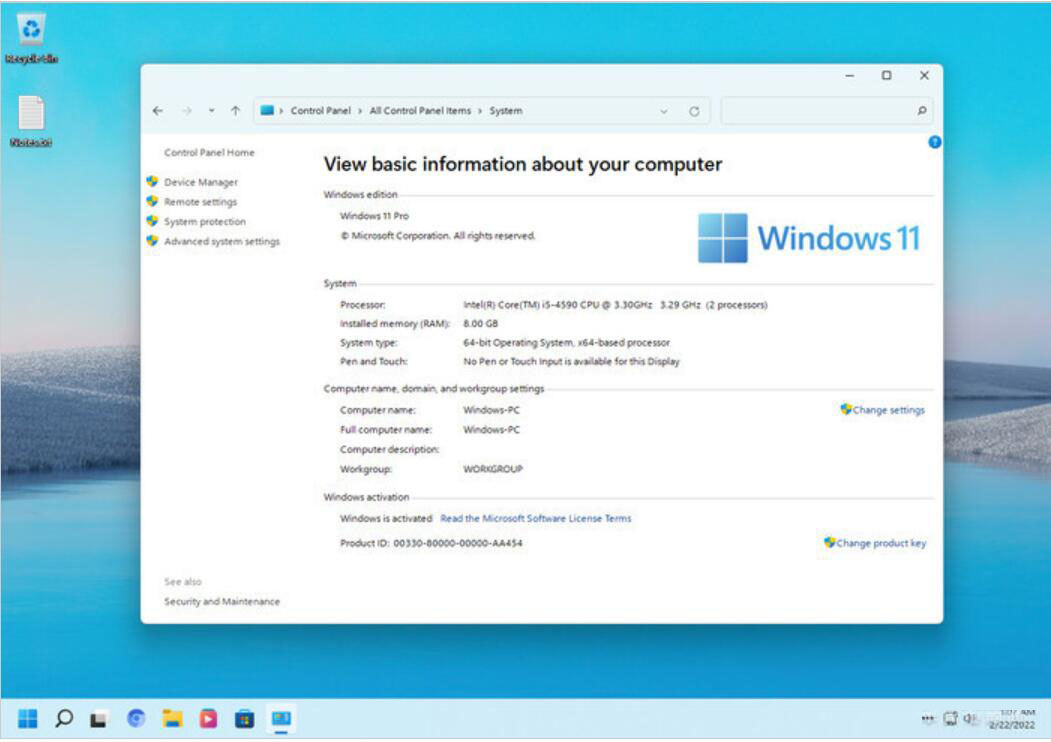This screenshot has width=1051, height=742.
Task: Open File Explorer from taskbar
Action: coord(172,719)
